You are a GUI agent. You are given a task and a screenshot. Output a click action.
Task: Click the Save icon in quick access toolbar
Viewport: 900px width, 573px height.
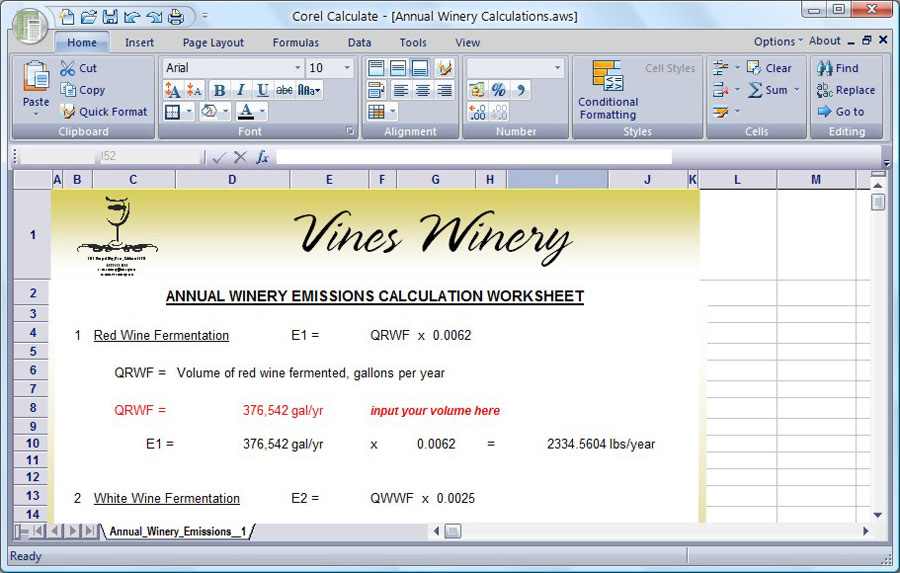coord(110,16)
